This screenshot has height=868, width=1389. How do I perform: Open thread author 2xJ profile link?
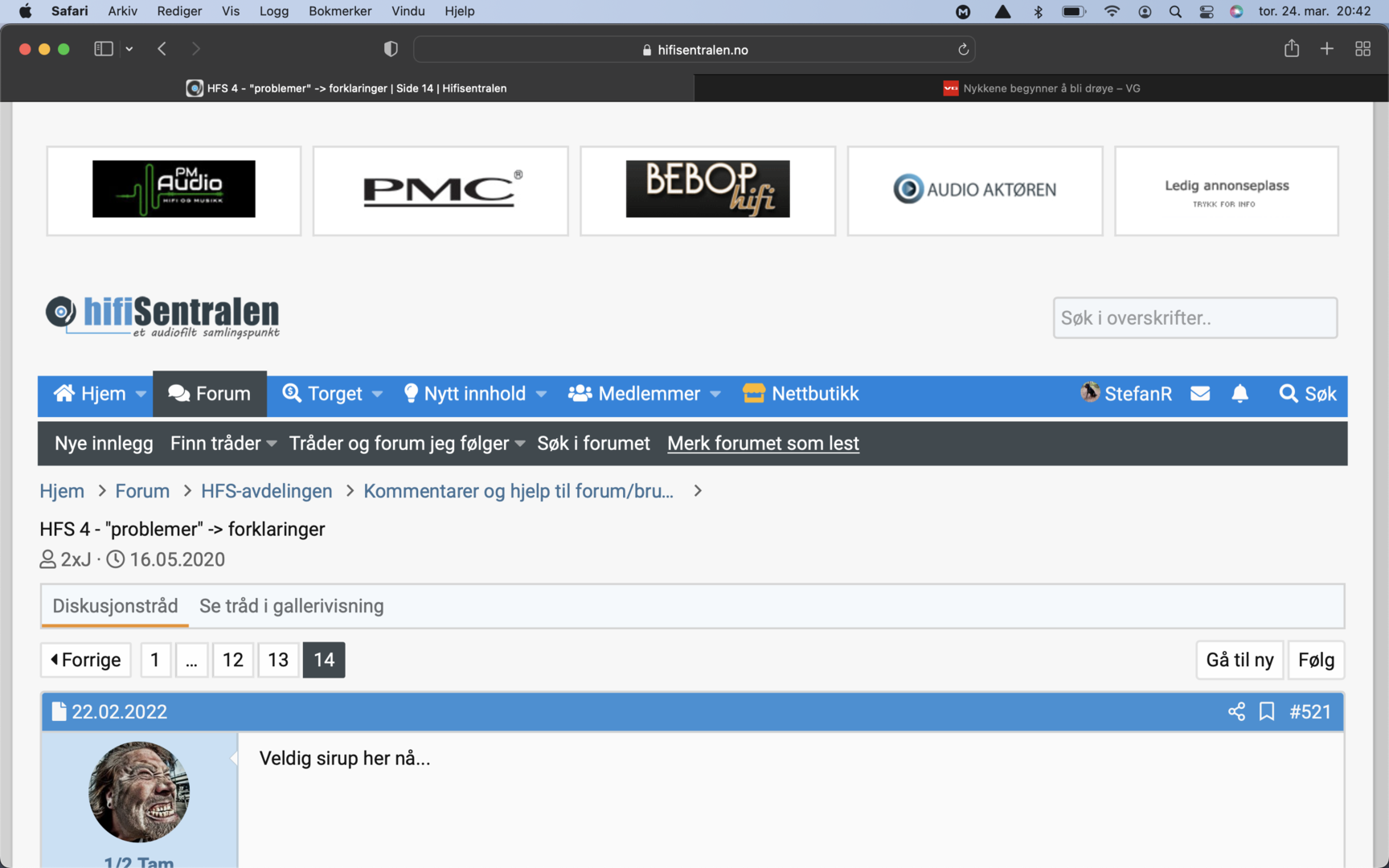click(76, 559)
